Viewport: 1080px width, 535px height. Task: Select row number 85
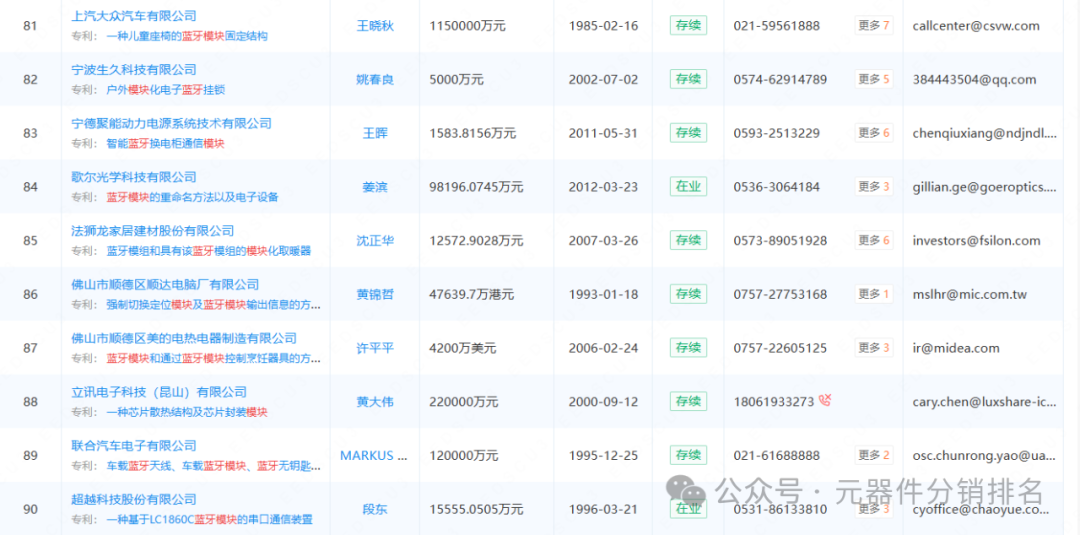pos(30,241)
